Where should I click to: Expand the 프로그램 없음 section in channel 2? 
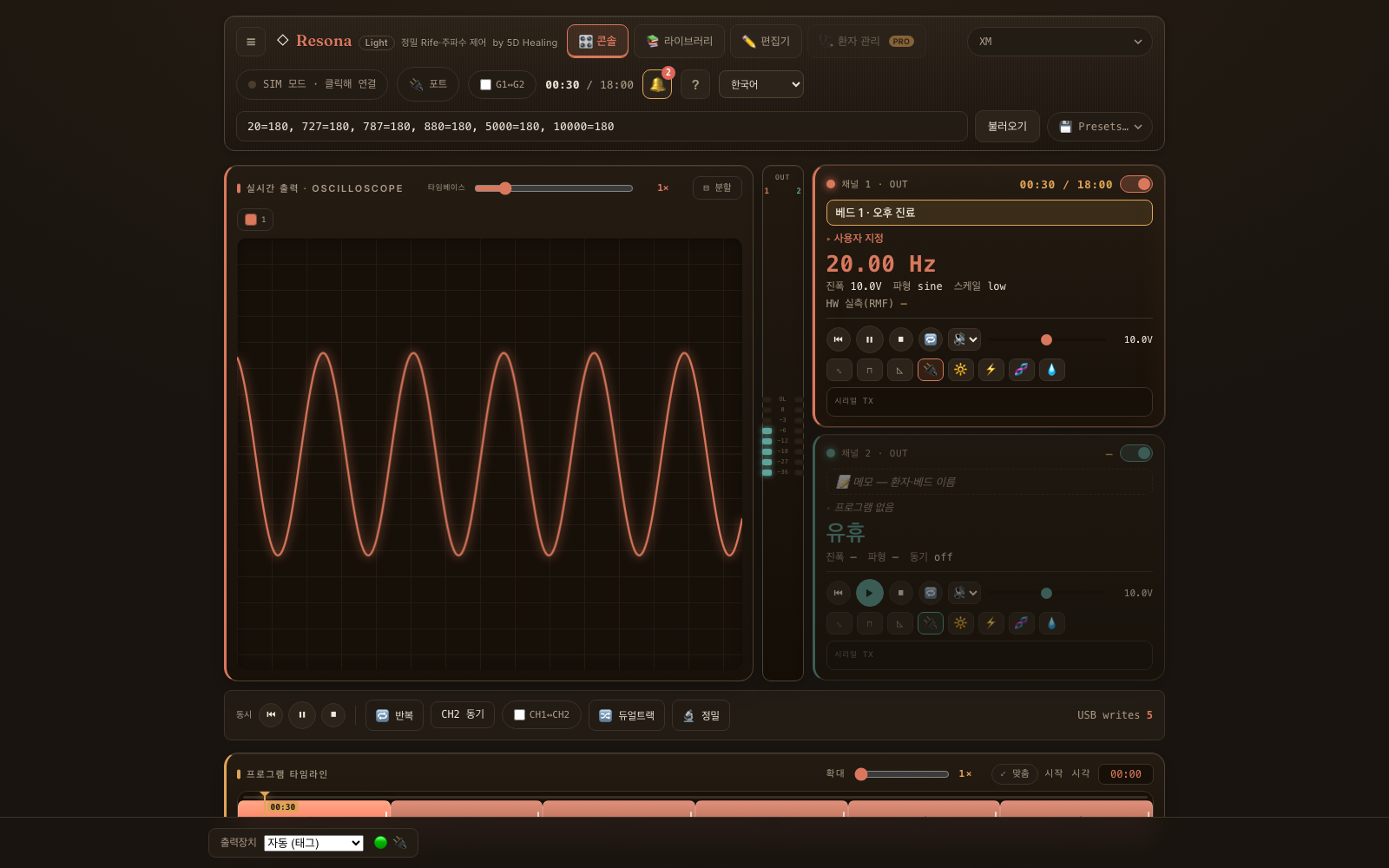[860, 507]
